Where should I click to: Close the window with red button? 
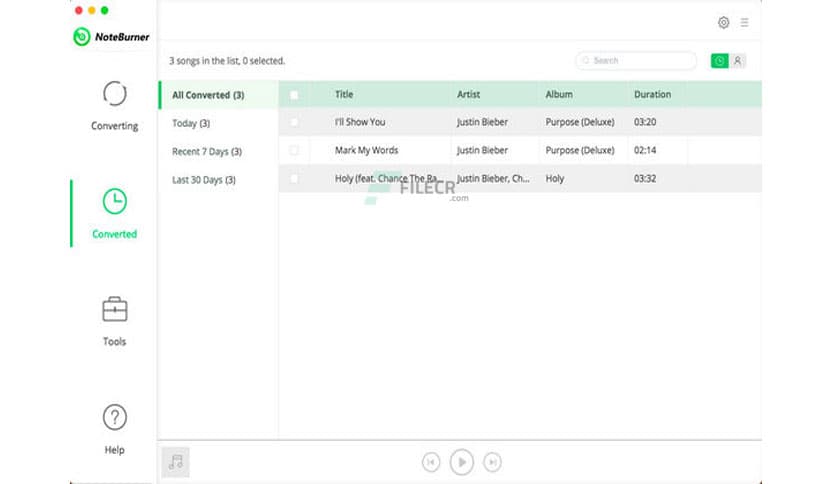[79, 10]
